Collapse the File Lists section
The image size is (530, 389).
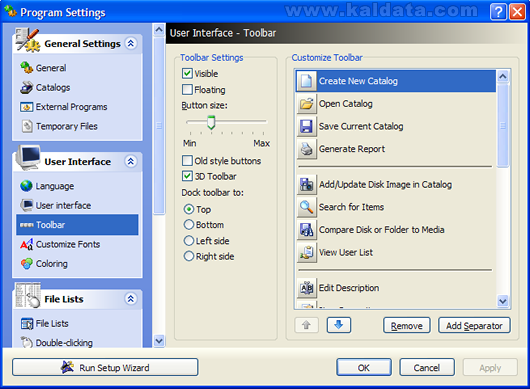(x=131, y=299)
